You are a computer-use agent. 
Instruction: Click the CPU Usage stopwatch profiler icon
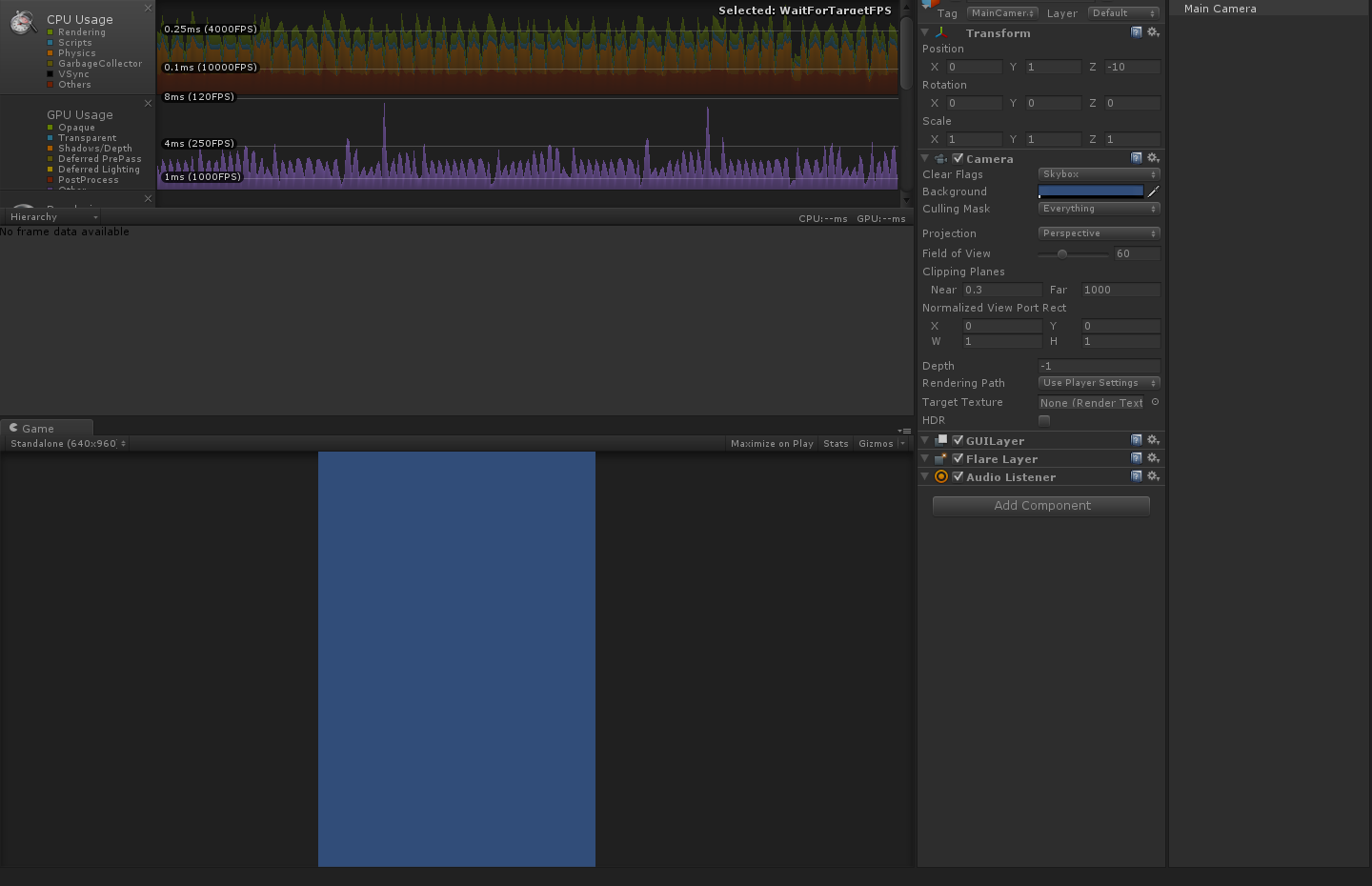(x=23, y=22)
